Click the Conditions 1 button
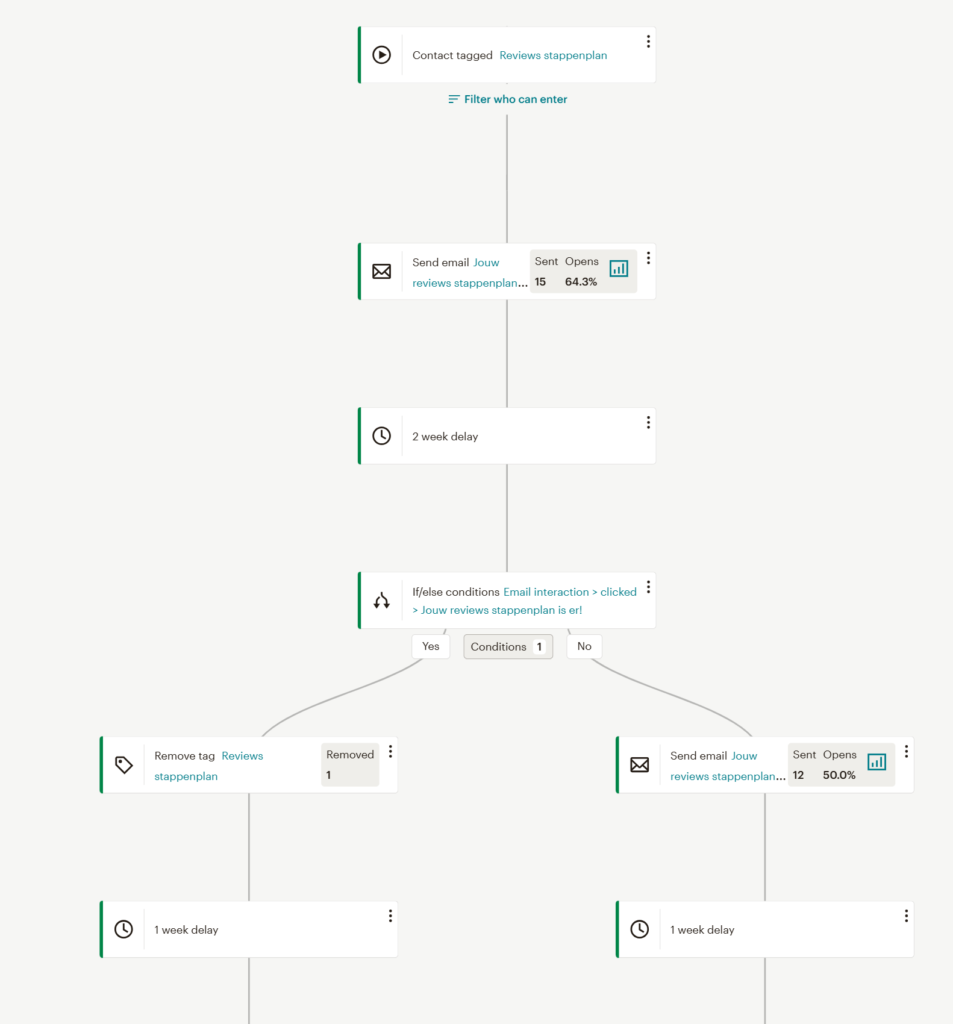 coord(508,647)
